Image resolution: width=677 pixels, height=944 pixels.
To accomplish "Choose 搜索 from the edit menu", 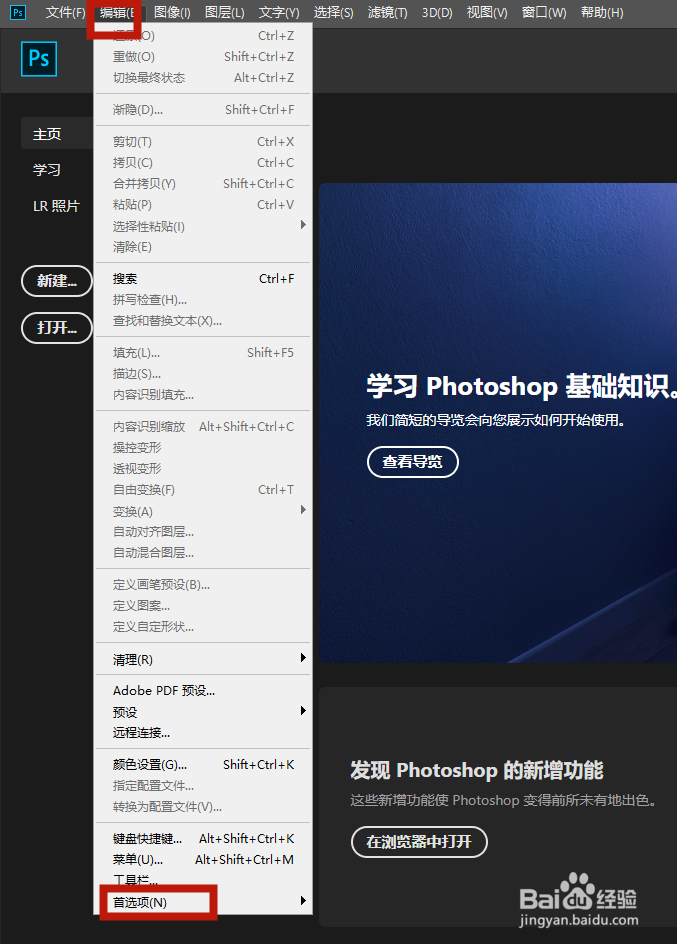I will pyautogui.click(x=203, y=279).
